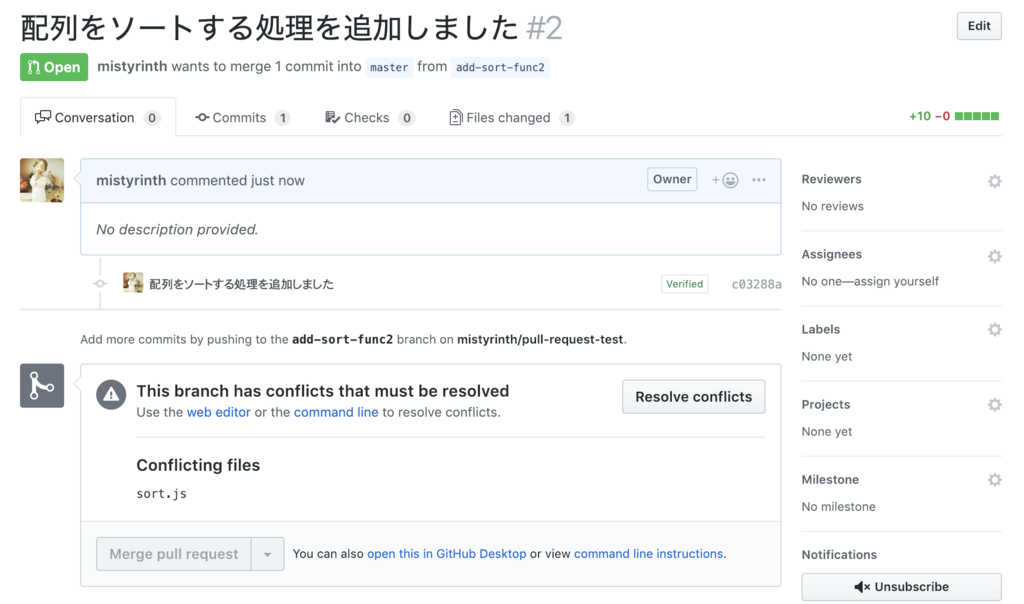Screen dimensions: 1024x604
Task: Click the master branch label
Action: tap(389, 67)
